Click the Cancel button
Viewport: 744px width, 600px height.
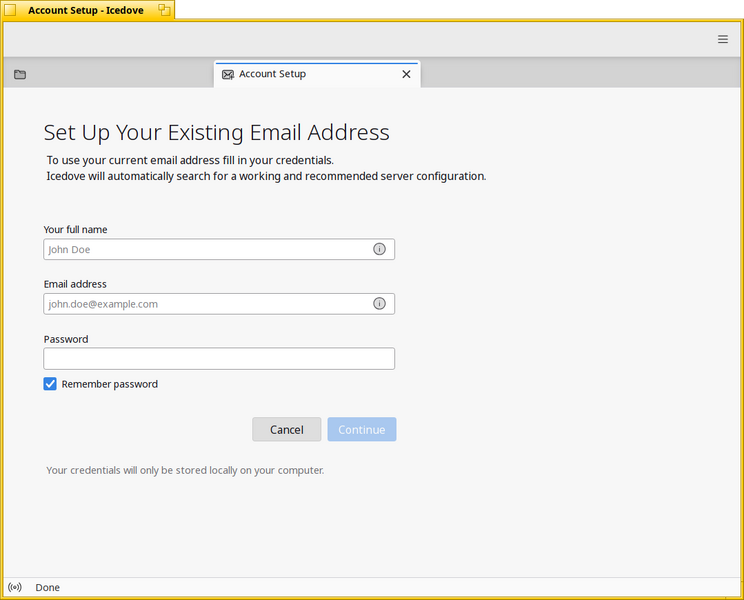tap(287, 429)
